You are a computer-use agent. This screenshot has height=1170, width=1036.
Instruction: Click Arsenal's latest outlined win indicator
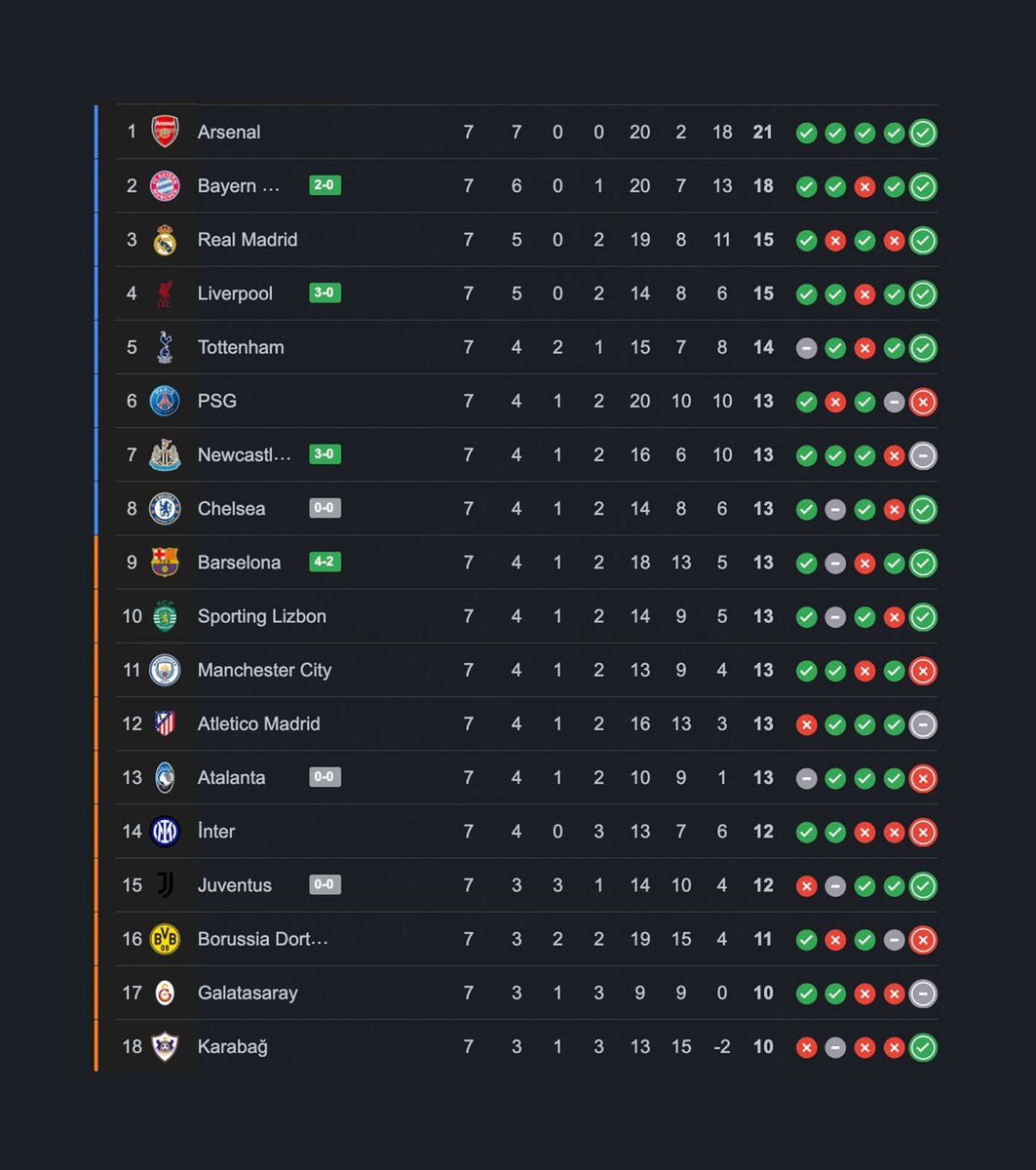pos(923,133)
